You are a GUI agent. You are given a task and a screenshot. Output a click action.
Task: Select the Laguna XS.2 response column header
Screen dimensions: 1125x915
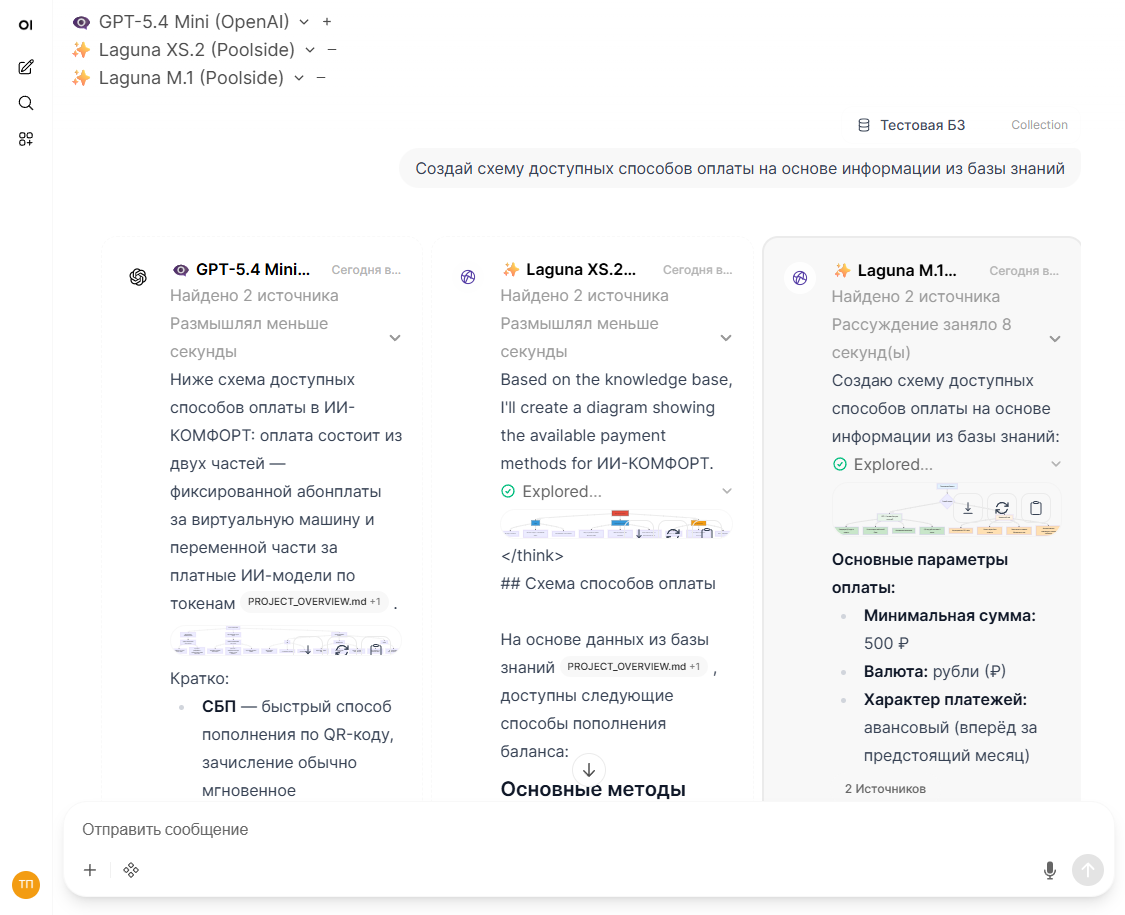click(x=580, y=270)
